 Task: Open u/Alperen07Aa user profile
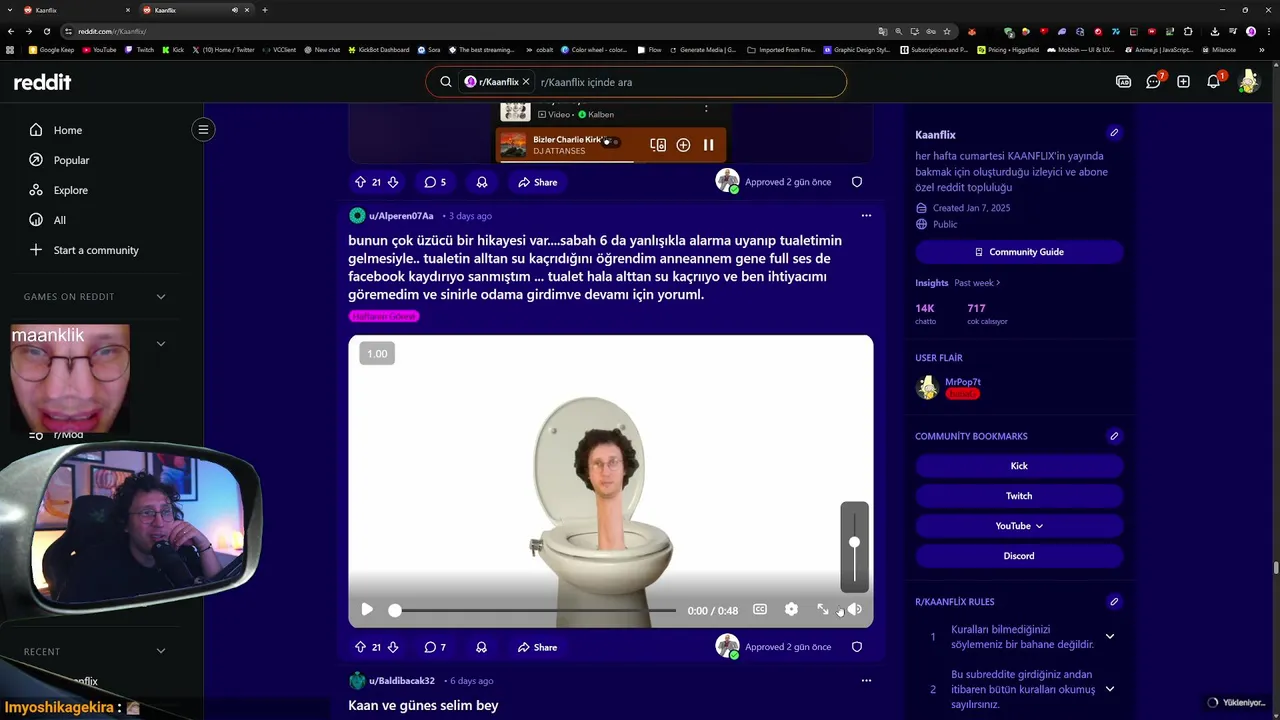tap(401, 216)
